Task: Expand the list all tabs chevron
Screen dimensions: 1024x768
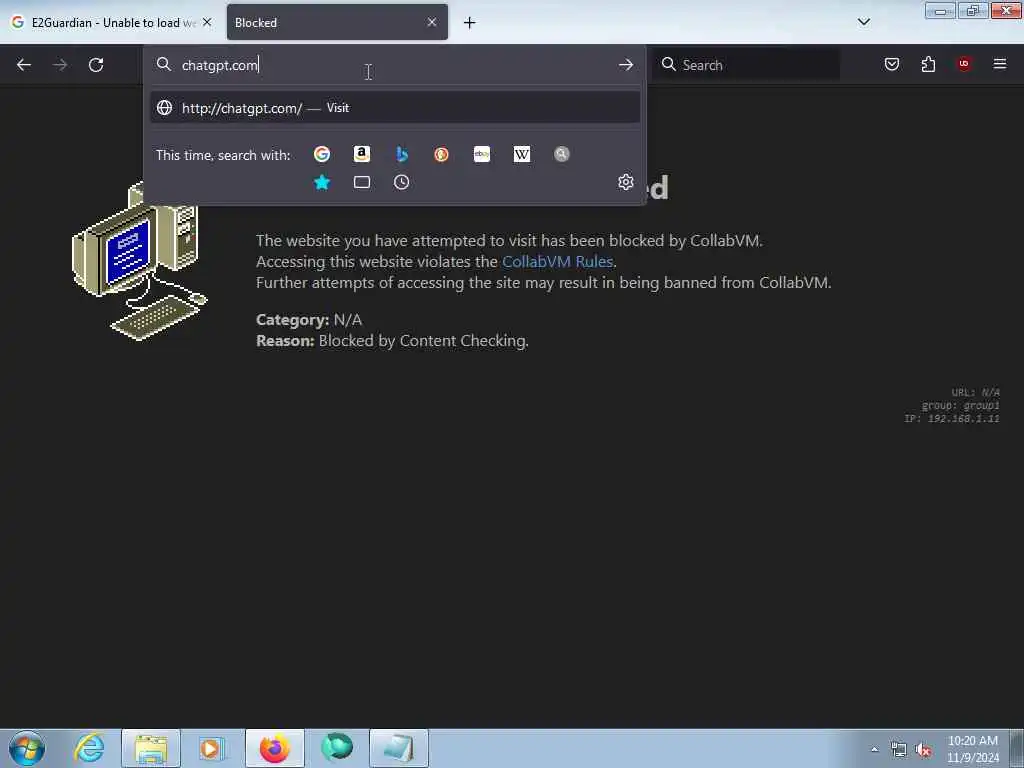Action: pos(864,22)
